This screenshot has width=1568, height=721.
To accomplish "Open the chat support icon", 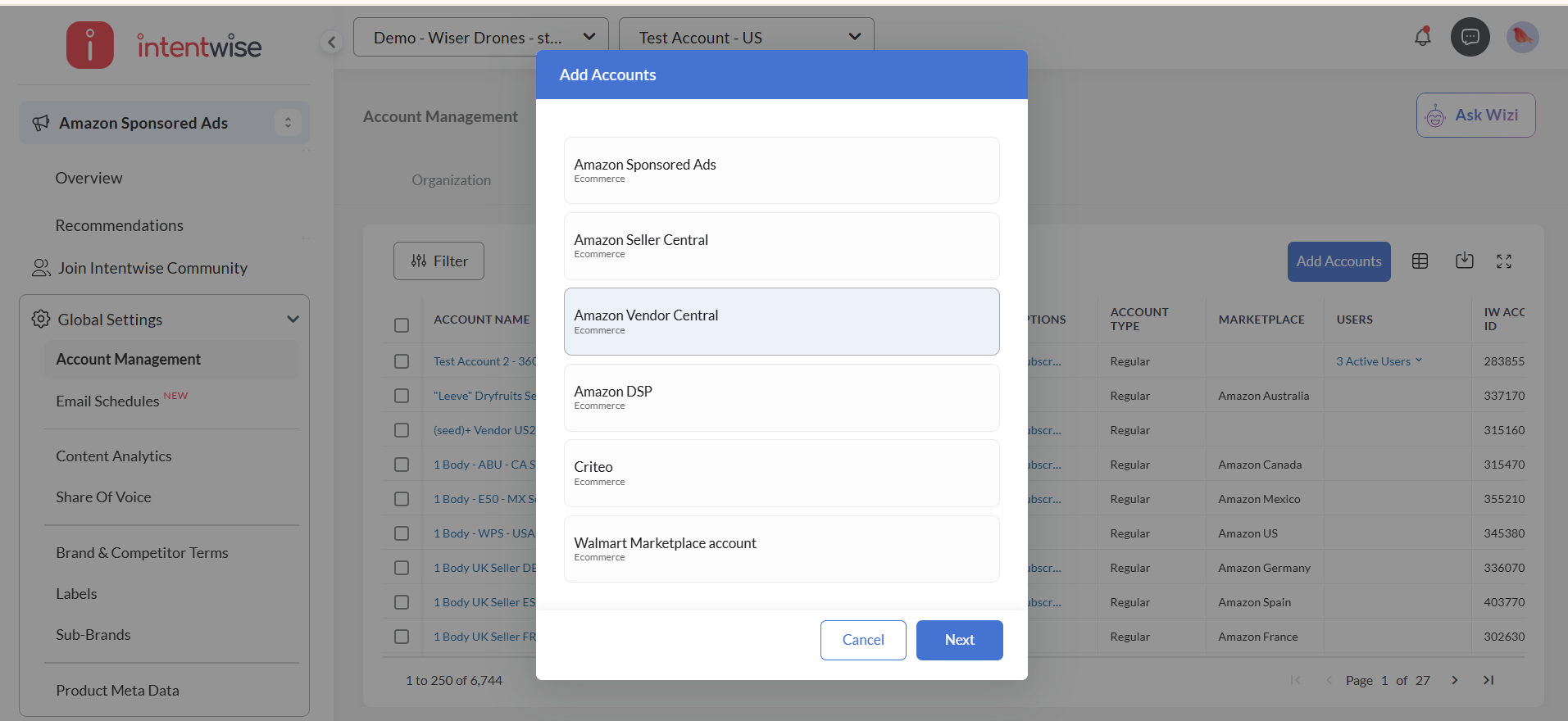I will tap(1470, 37).
